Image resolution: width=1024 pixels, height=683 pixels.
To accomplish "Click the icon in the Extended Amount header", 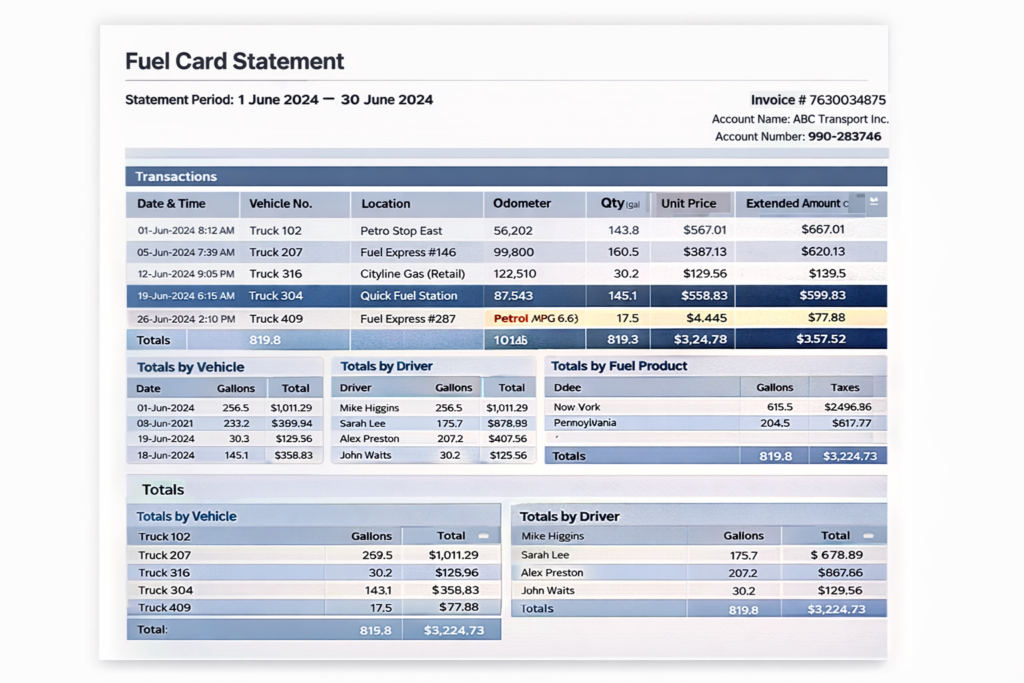I will tap(874, 202).
